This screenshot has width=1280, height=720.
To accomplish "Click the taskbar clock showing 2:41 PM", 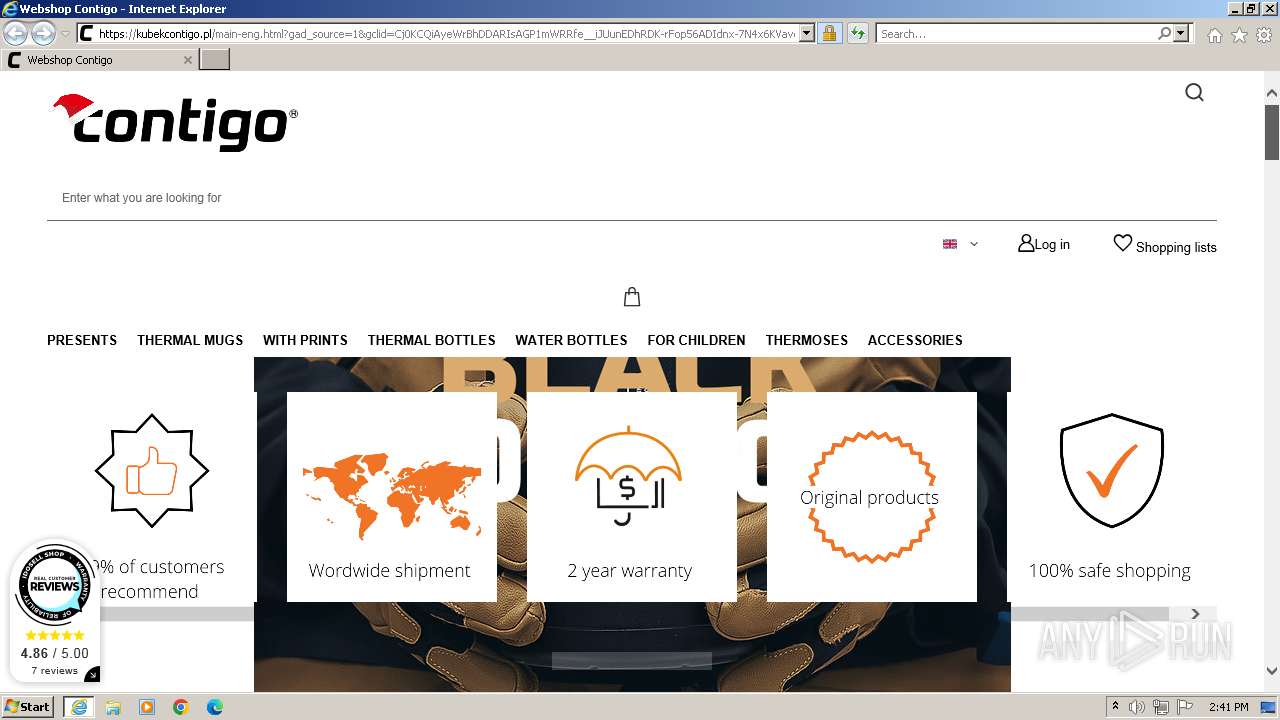I will click(x=1228, y=707).
